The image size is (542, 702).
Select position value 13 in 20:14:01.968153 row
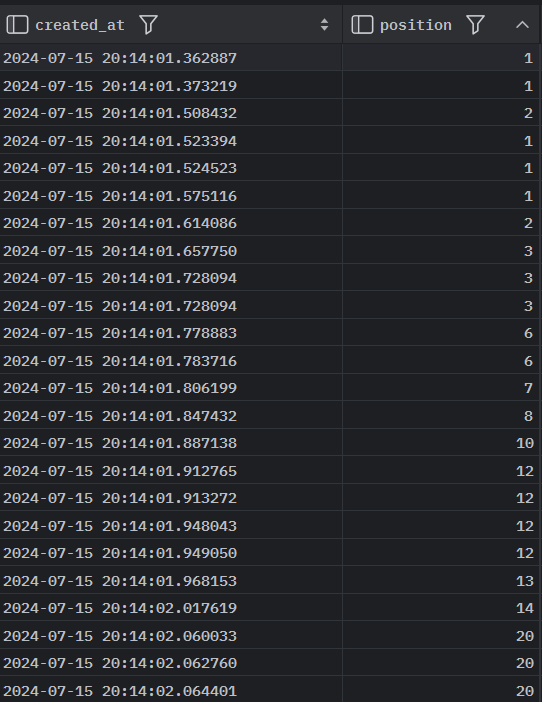(441, 581)
